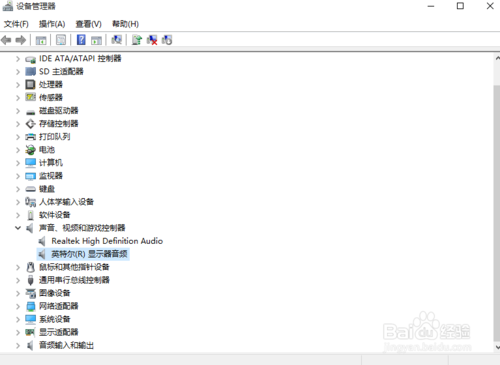Click the 传感器 sensor icon
The width and height of the screenshot is (500, 365).
point(31,97)
